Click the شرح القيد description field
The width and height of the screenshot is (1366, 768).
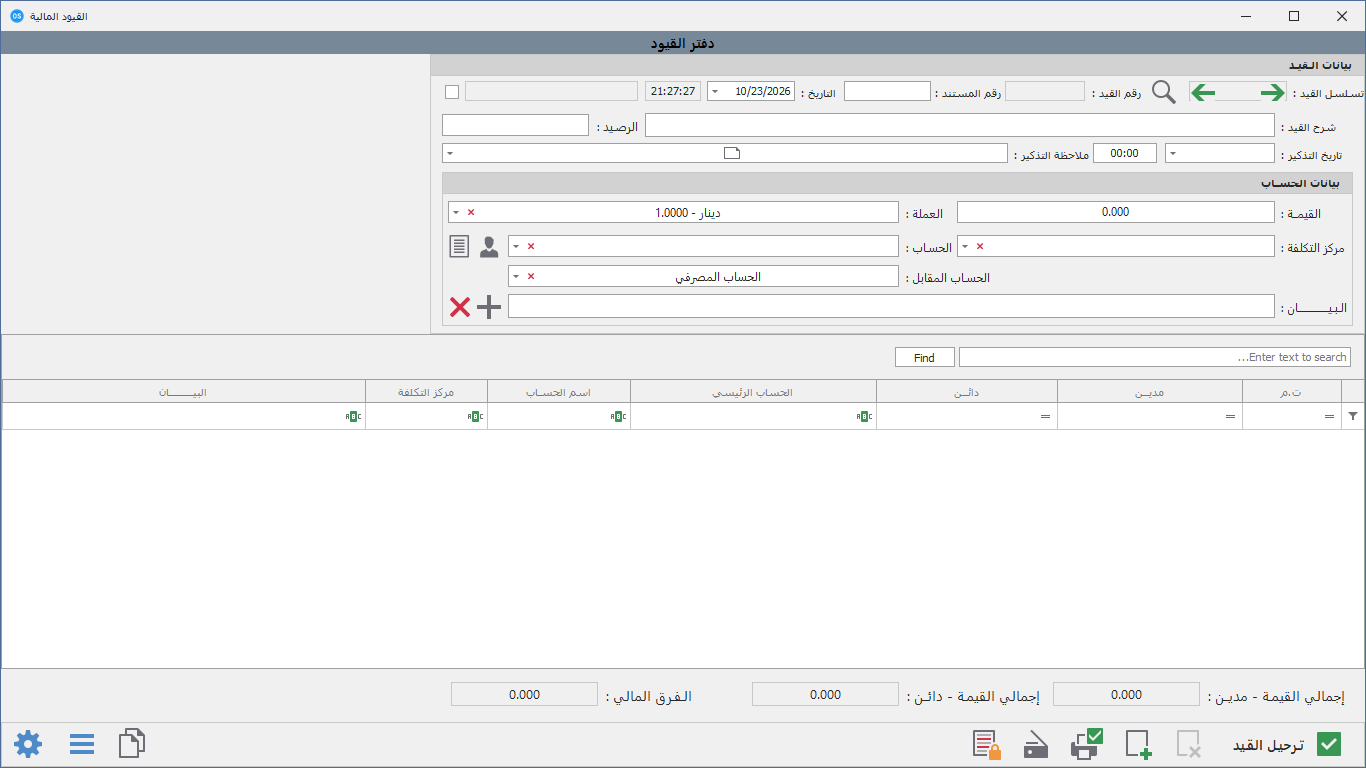pyautogui.click(x=960, y=125)
